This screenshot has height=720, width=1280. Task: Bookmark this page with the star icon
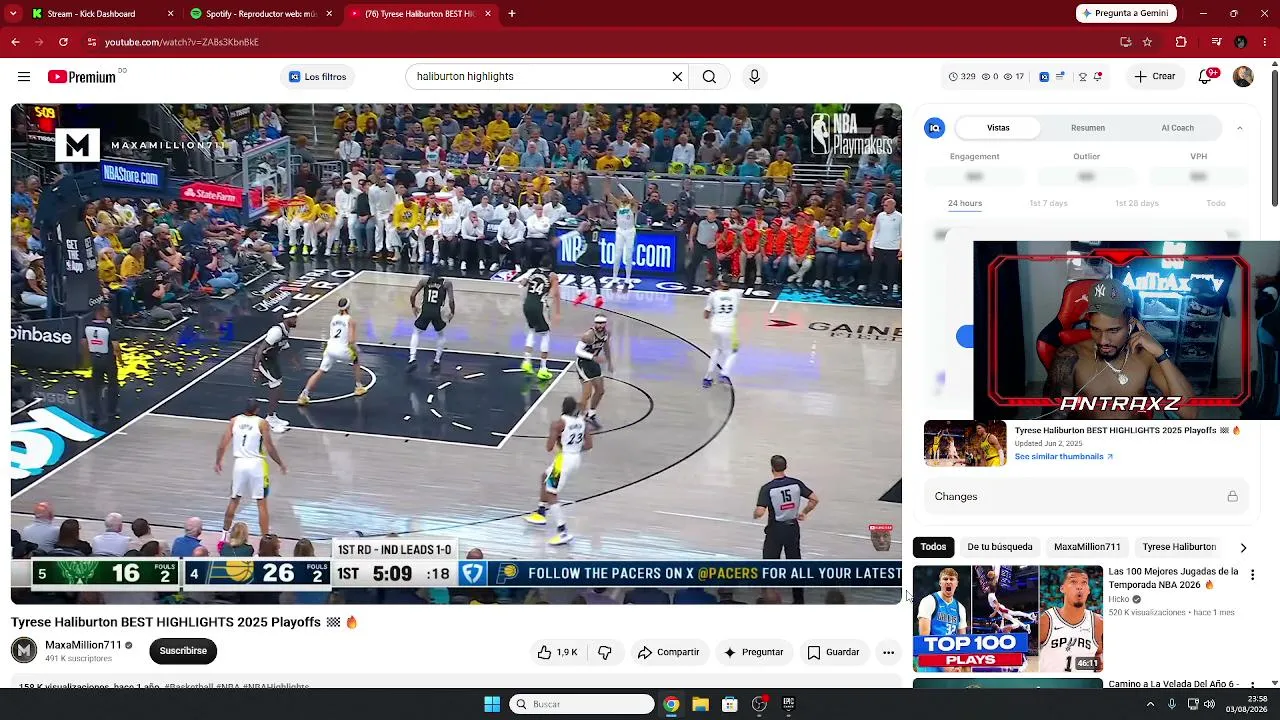point(1147,42)
